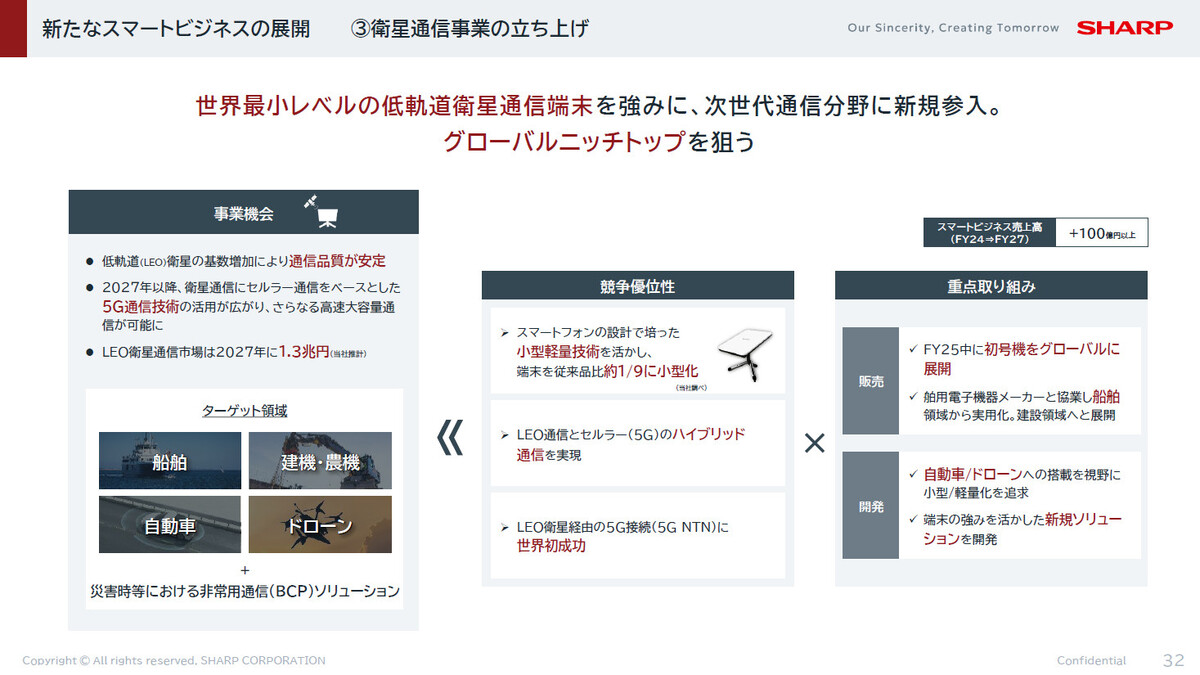Select the 建機・農機 target area image
Viewport: 1200px width, 675px height.
[320, 461]
